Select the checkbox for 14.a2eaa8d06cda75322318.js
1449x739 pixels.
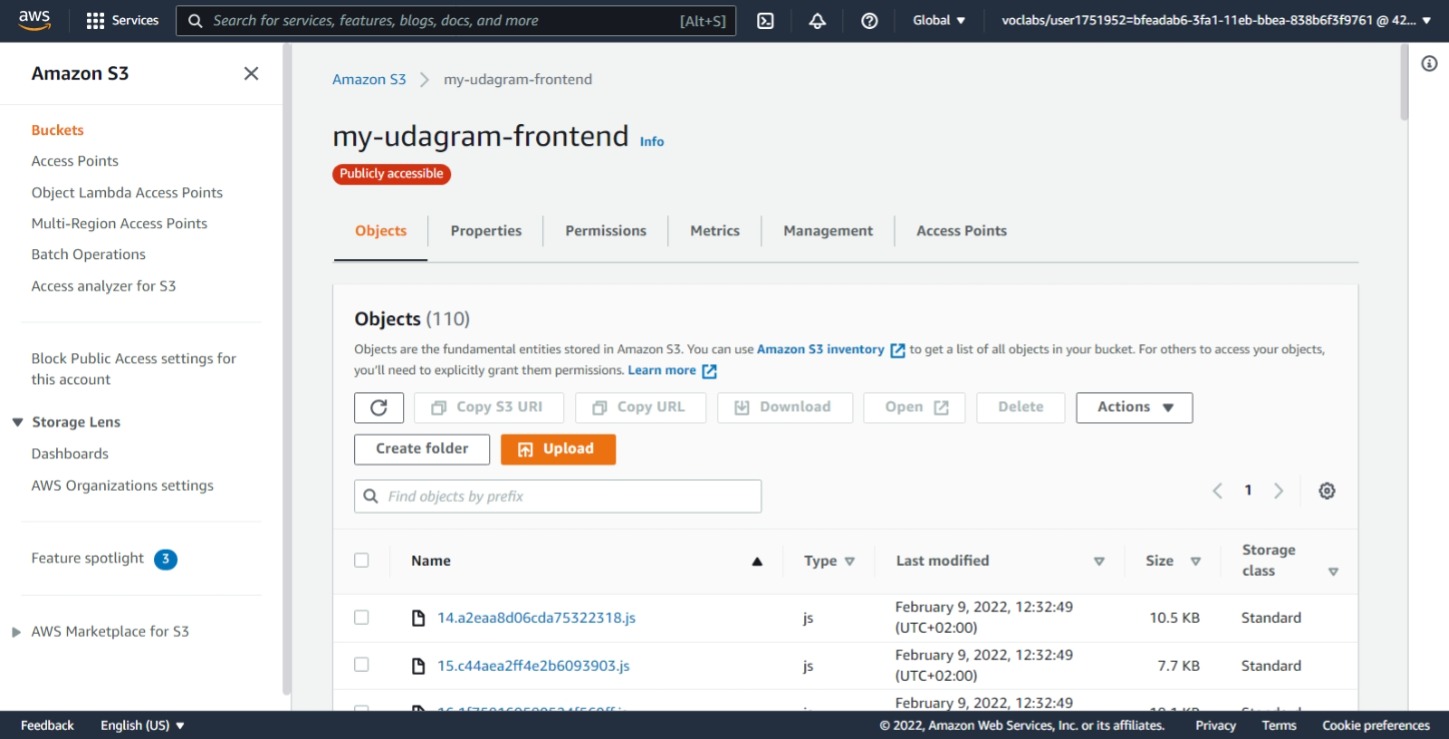coord(361,617)
